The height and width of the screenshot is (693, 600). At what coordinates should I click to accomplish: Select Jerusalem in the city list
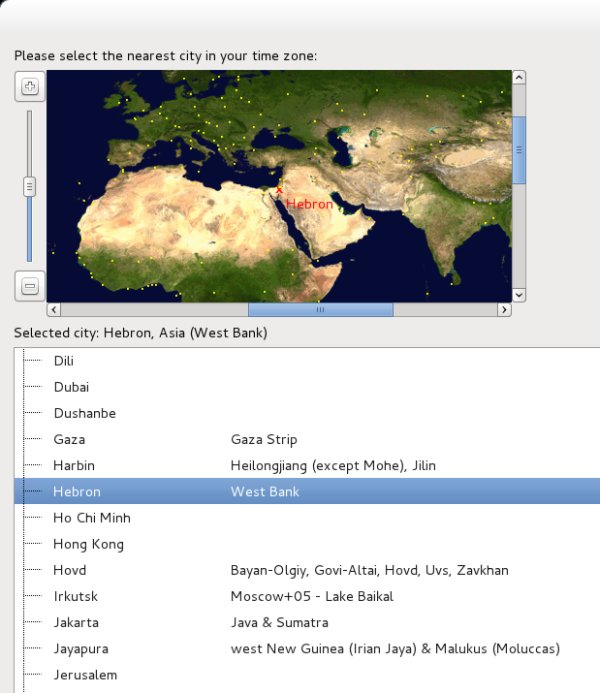[85, 675]
